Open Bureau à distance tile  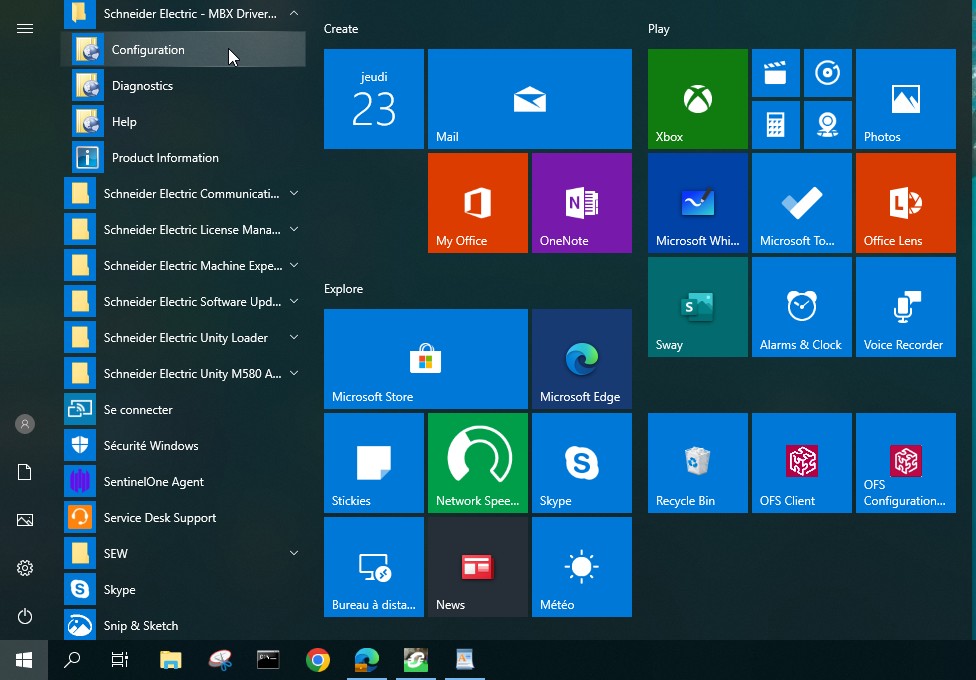[373, 567]
